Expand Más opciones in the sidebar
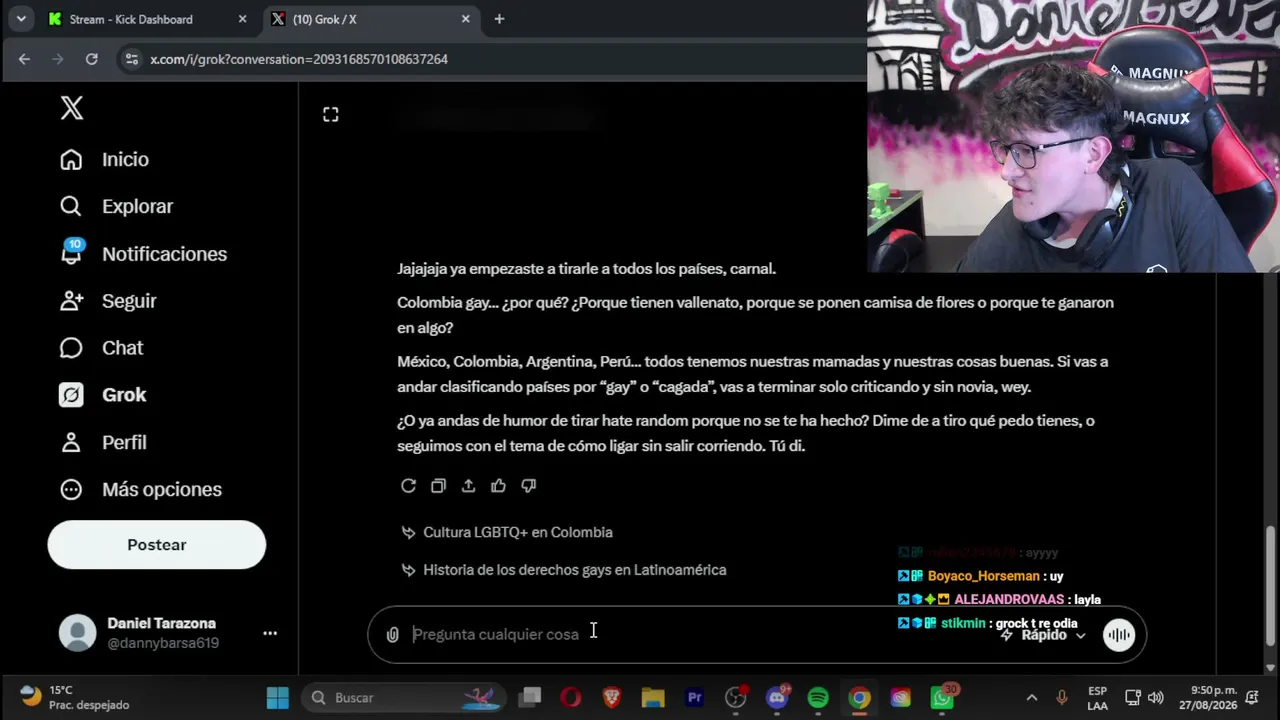 [141, 490]
